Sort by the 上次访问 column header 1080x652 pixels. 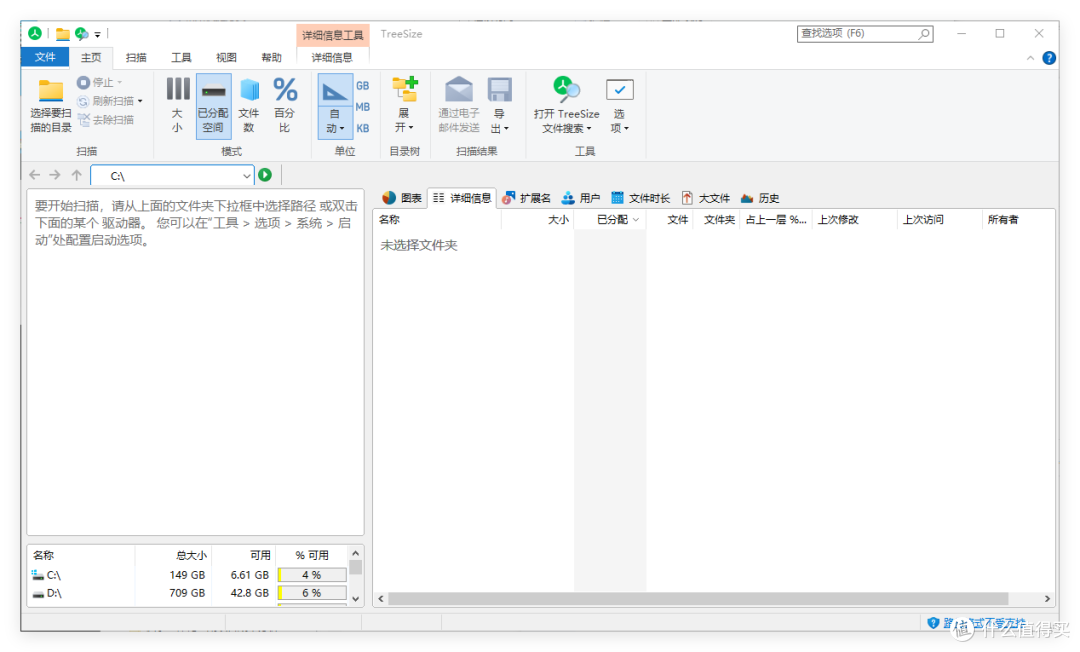pyautogui.click(x=939, y=220)
